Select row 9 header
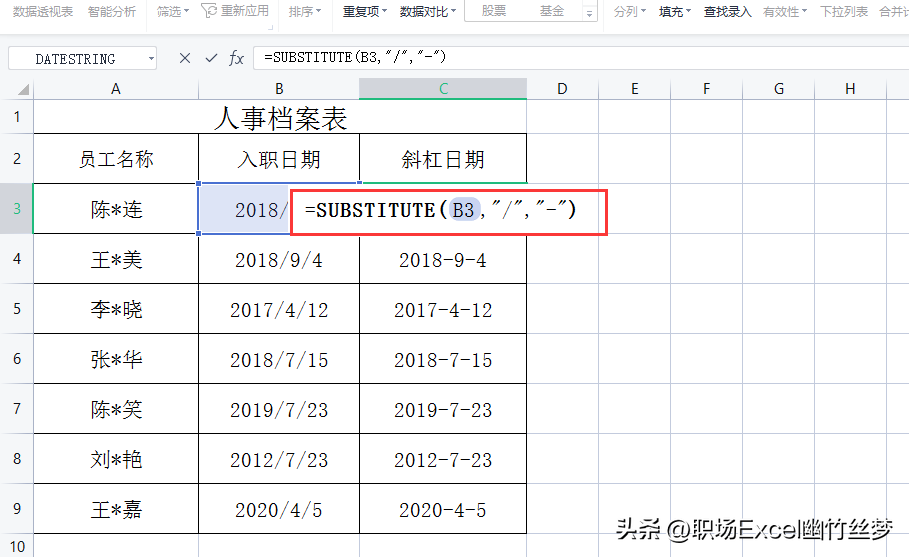 coord(17,508)
